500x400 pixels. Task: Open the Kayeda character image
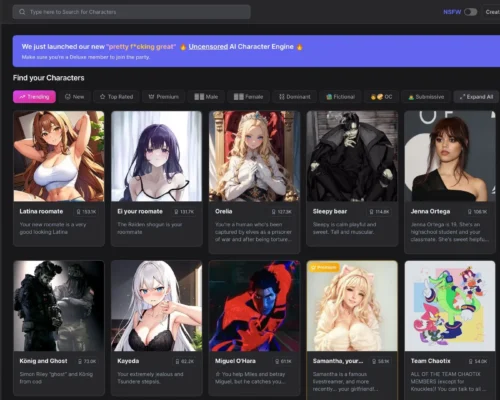[156, 306]
